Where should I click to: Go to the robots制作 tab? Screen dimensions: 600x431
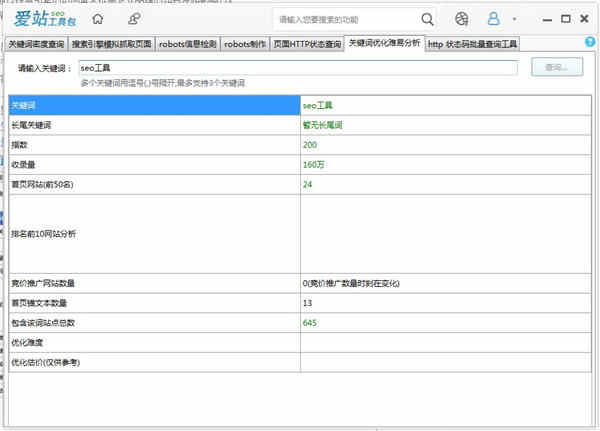click(x=245, y=44)
